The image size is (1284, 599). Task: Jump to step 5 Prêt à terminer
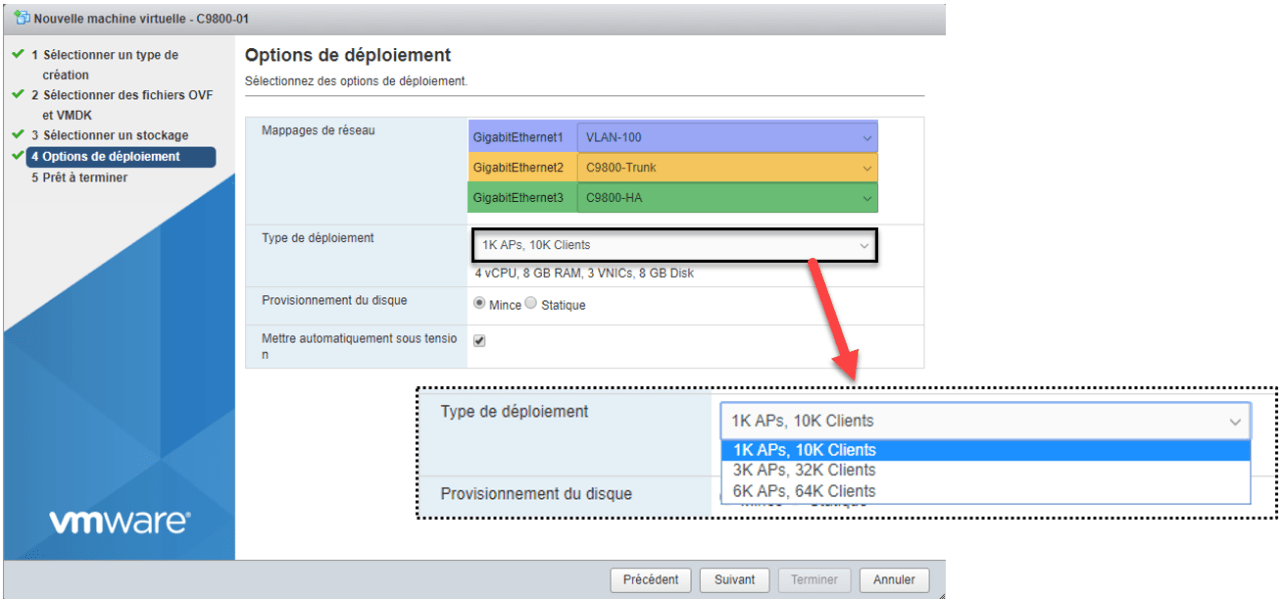(x=85, y=178)
